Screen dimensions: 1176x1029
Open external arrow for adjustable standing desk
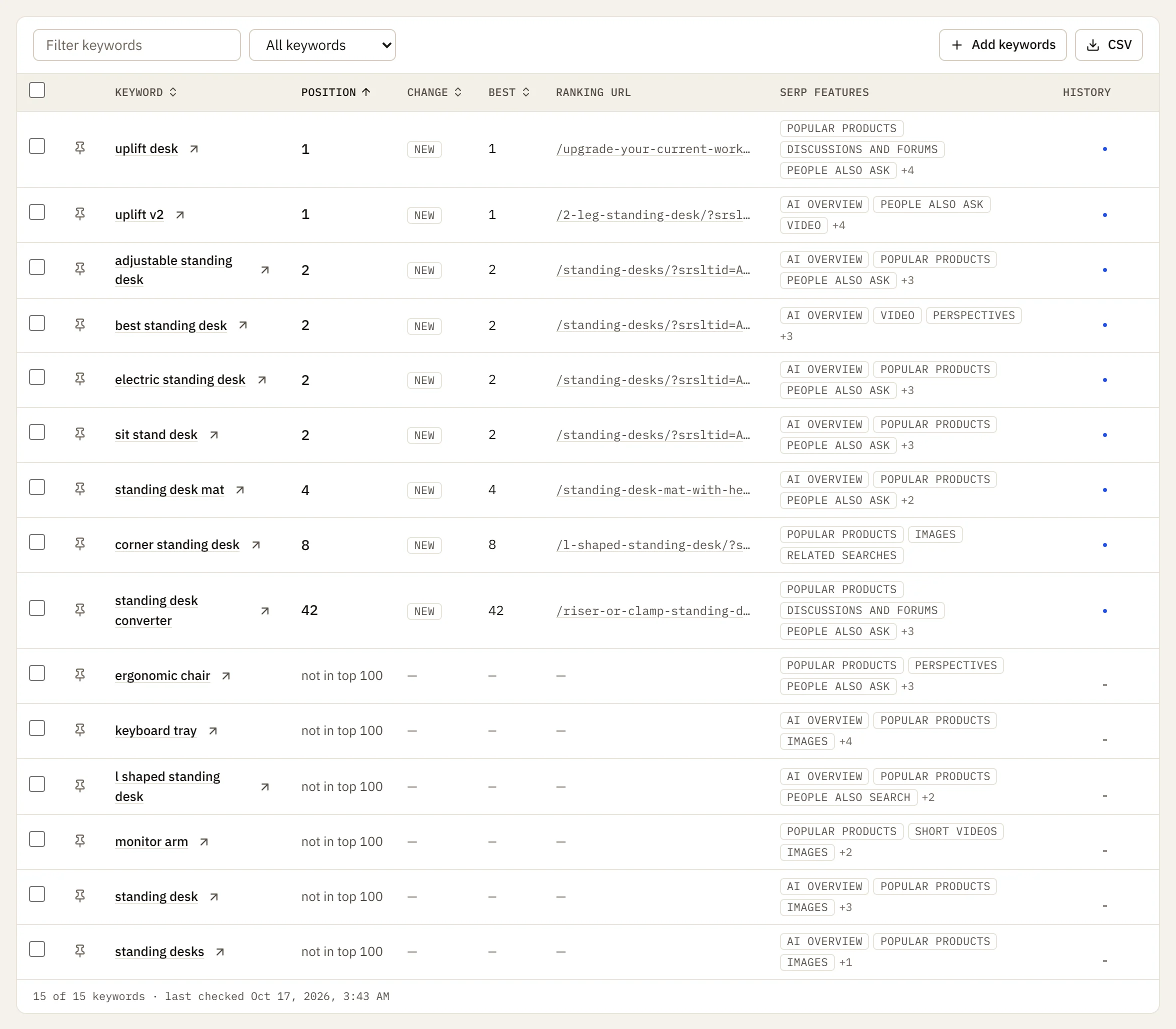(x=264, y=270)
